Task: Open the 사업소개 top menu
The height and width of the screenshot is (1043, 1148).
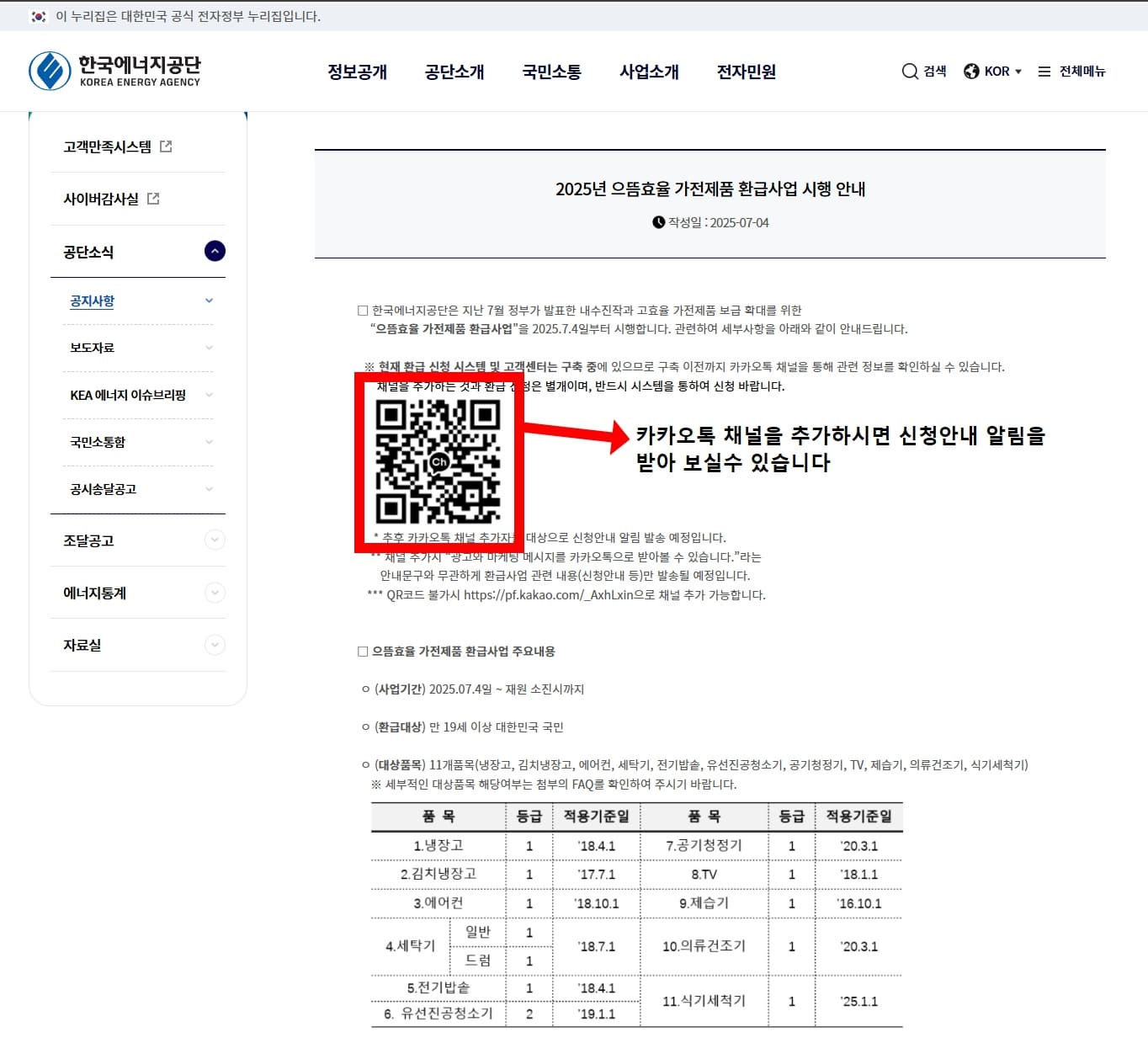Action: [649, 72]
